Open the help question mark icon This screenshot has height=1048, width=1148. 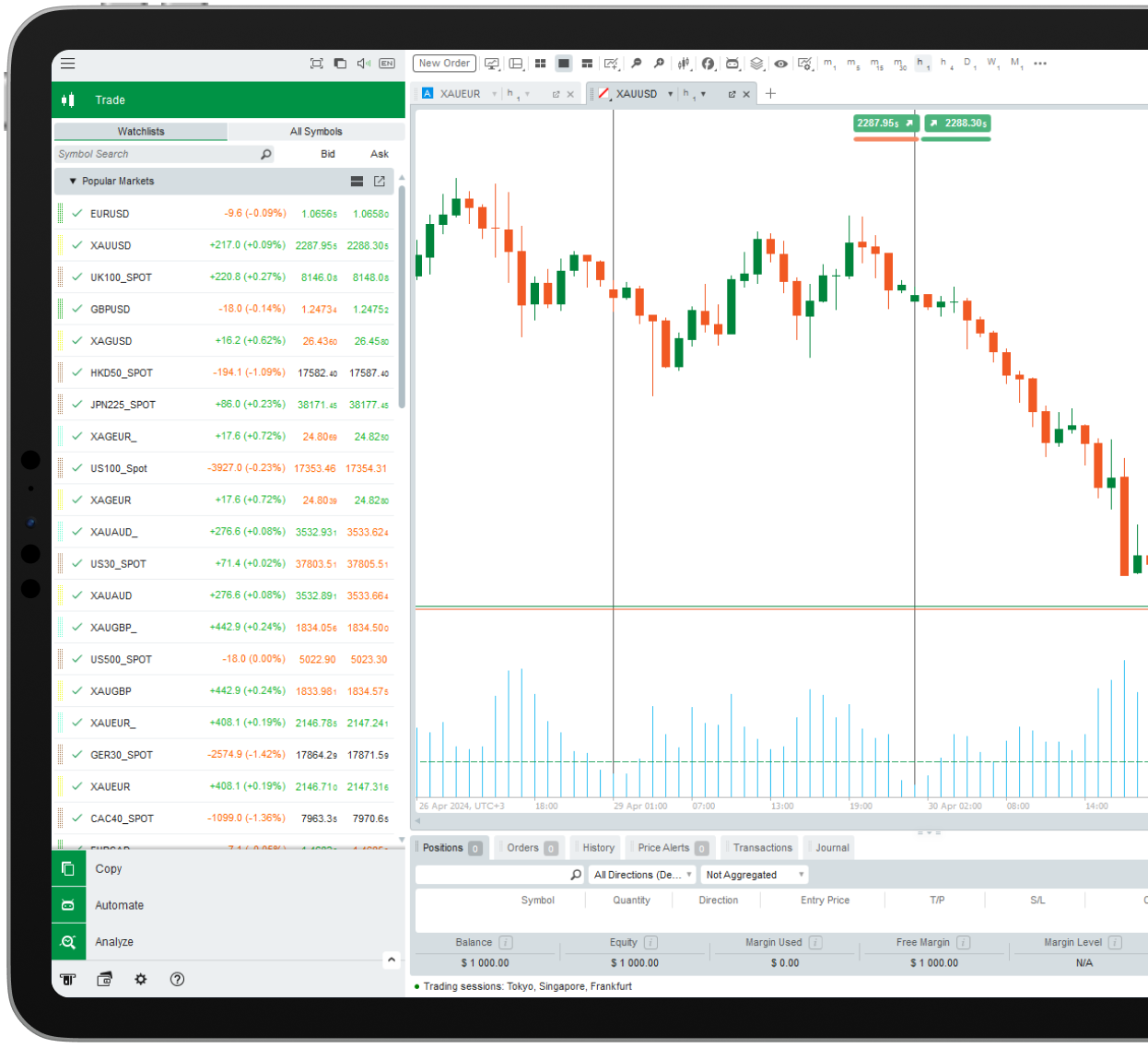[x=177, y=979]
